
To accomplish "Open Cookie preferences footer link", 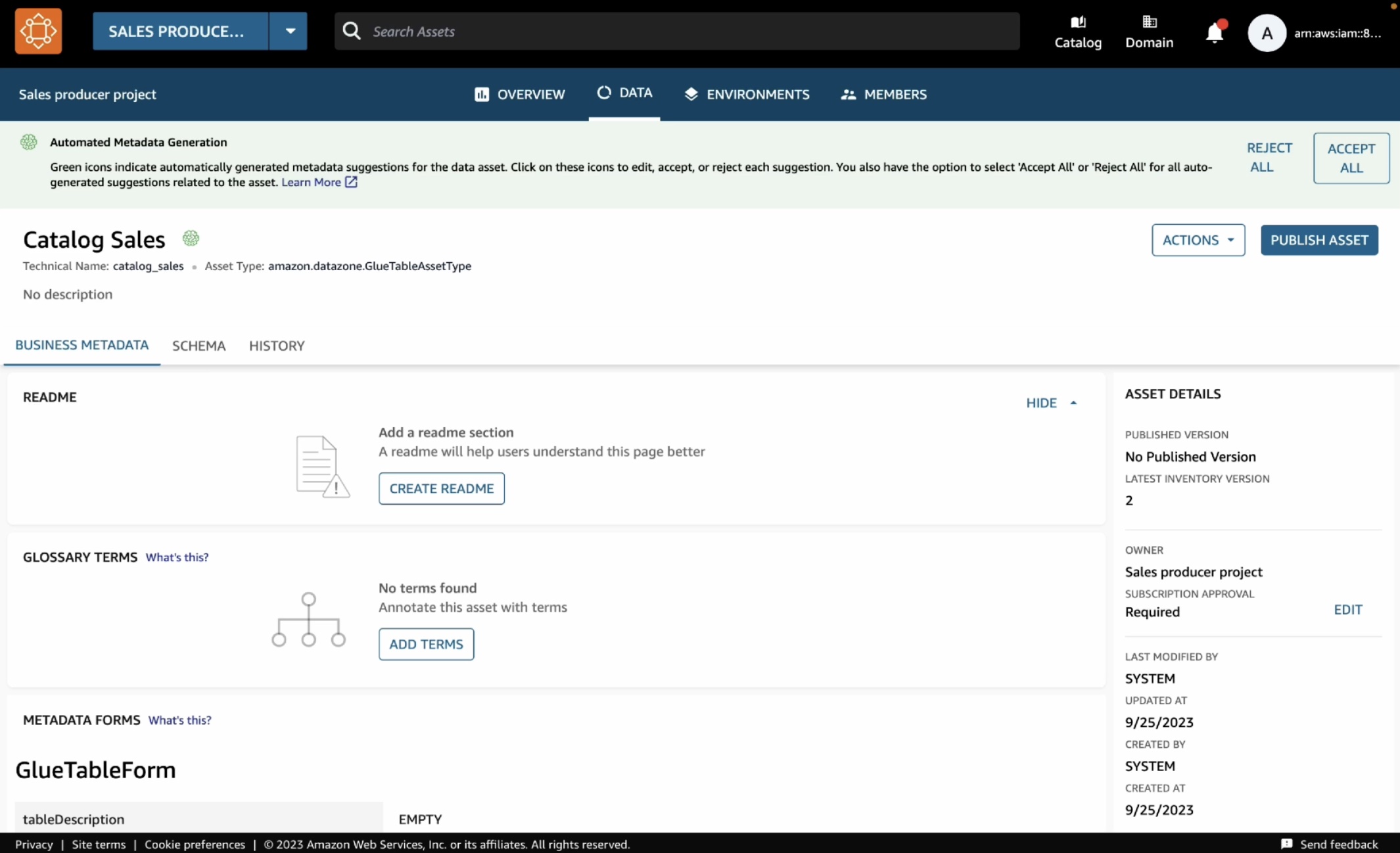I will pos(195,844).
